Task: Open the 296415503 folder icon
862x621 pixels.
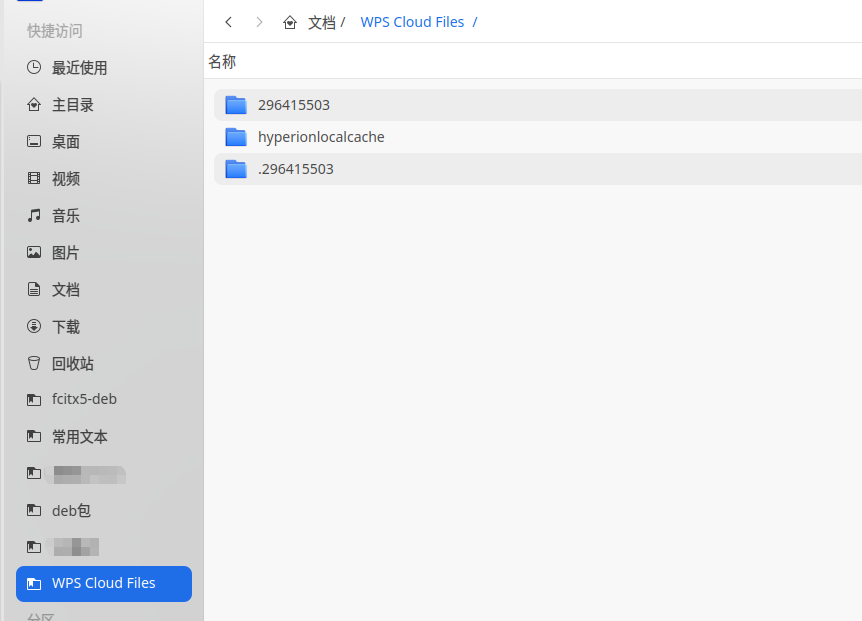Action: click(236, 105)
